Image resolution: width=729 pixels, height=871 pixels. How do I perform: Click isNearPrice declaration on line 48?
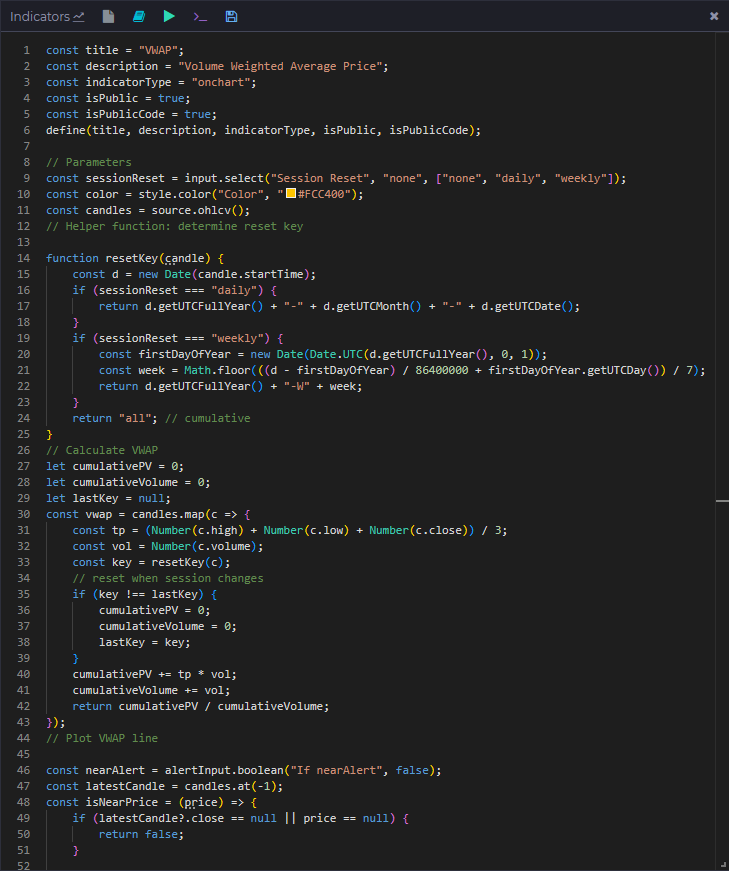click(x=122, y=802)
